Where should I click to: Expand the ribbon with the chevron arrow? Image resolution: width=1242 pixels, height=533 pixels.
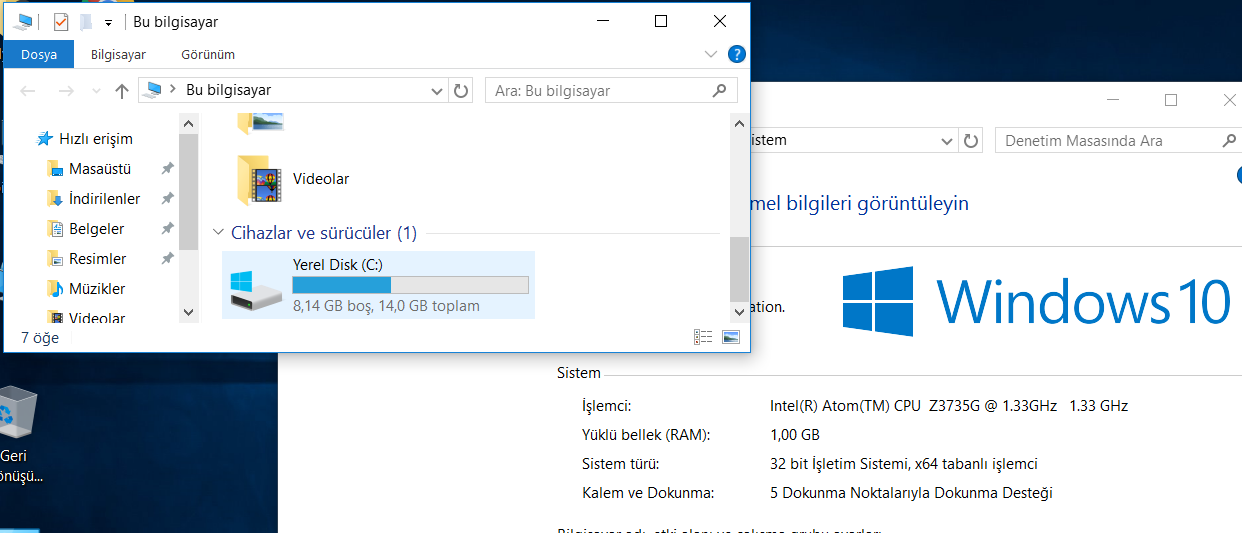[x=711, y=54]
